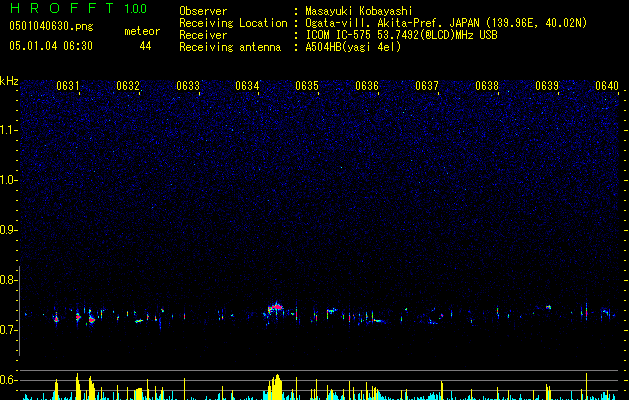Click the 0637 time marker

pyautogui.click(x=427, y=86)
